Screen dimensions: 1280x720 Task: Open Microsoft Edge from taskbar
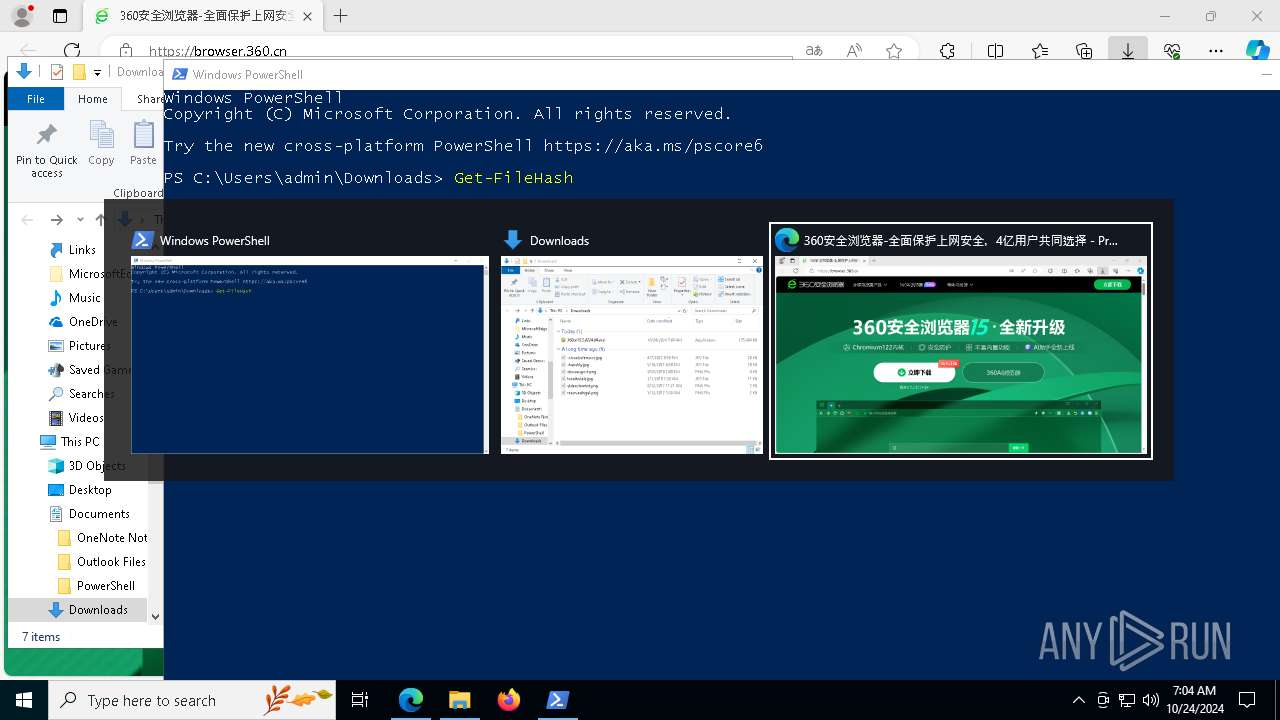pyautogui.click(x=410, y=700)
